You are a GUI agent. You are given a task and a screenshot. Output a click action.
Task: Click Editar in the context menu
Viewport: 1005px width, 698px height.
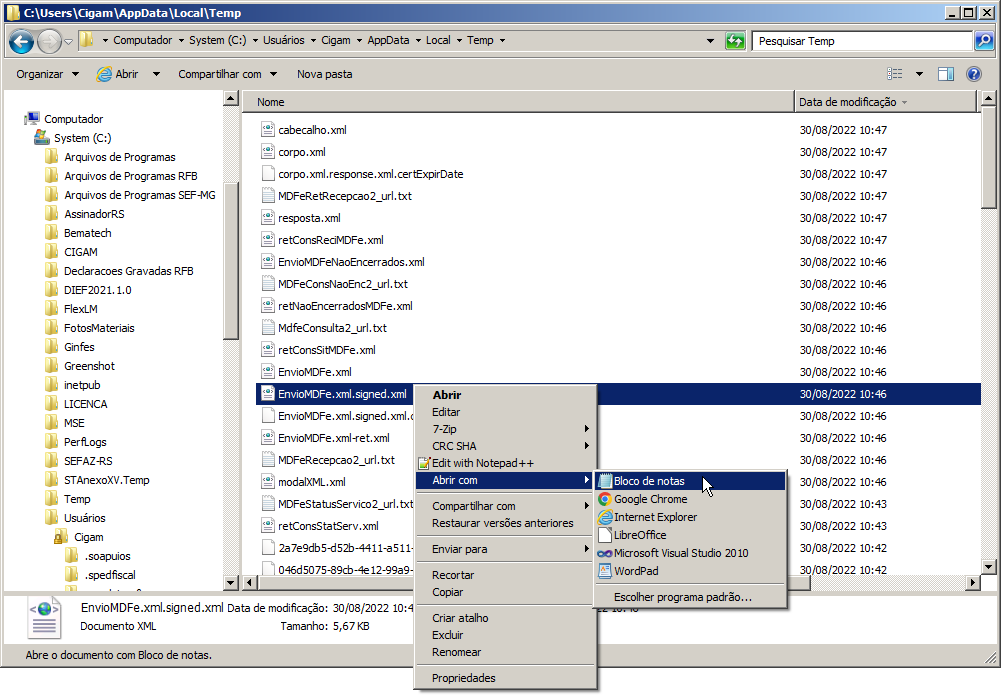coord(505,412)
